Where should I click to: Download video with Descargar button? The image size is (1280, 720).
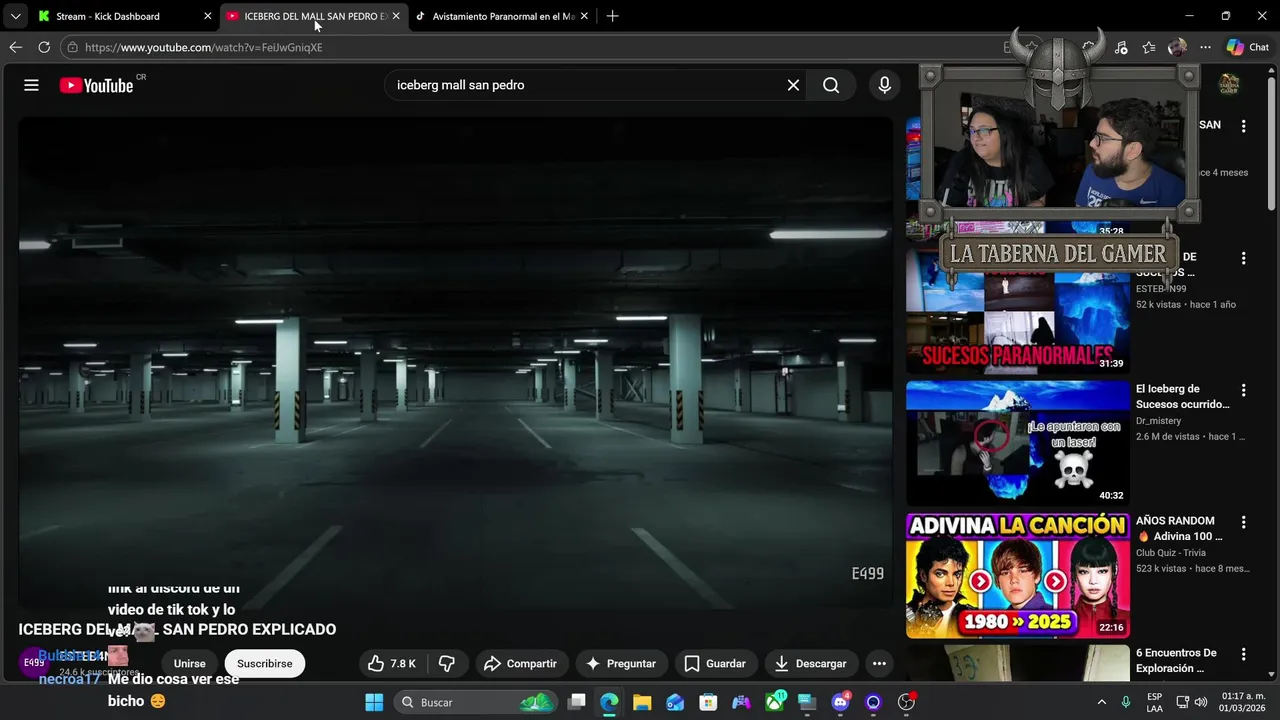click(x=811, y=663)
